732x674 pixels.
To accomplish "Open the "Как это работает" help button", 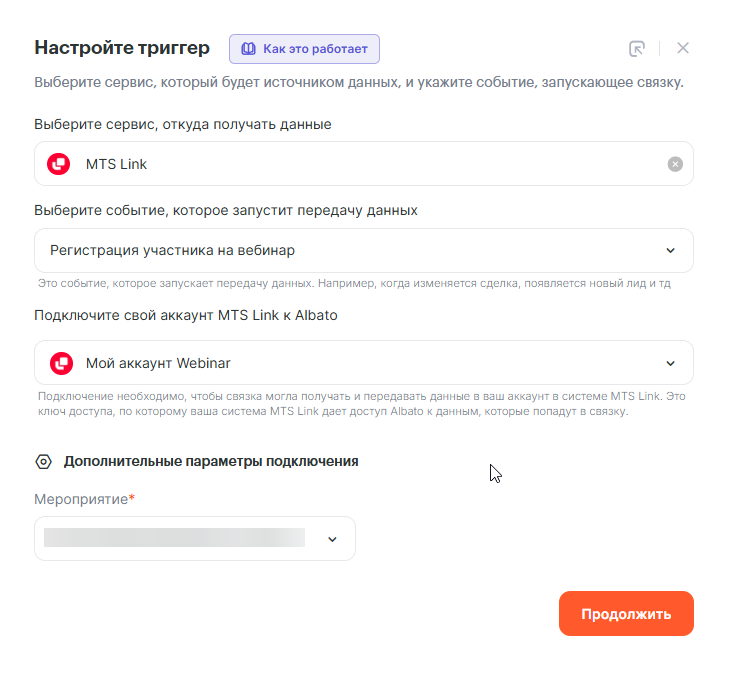I will coord(304,48).
